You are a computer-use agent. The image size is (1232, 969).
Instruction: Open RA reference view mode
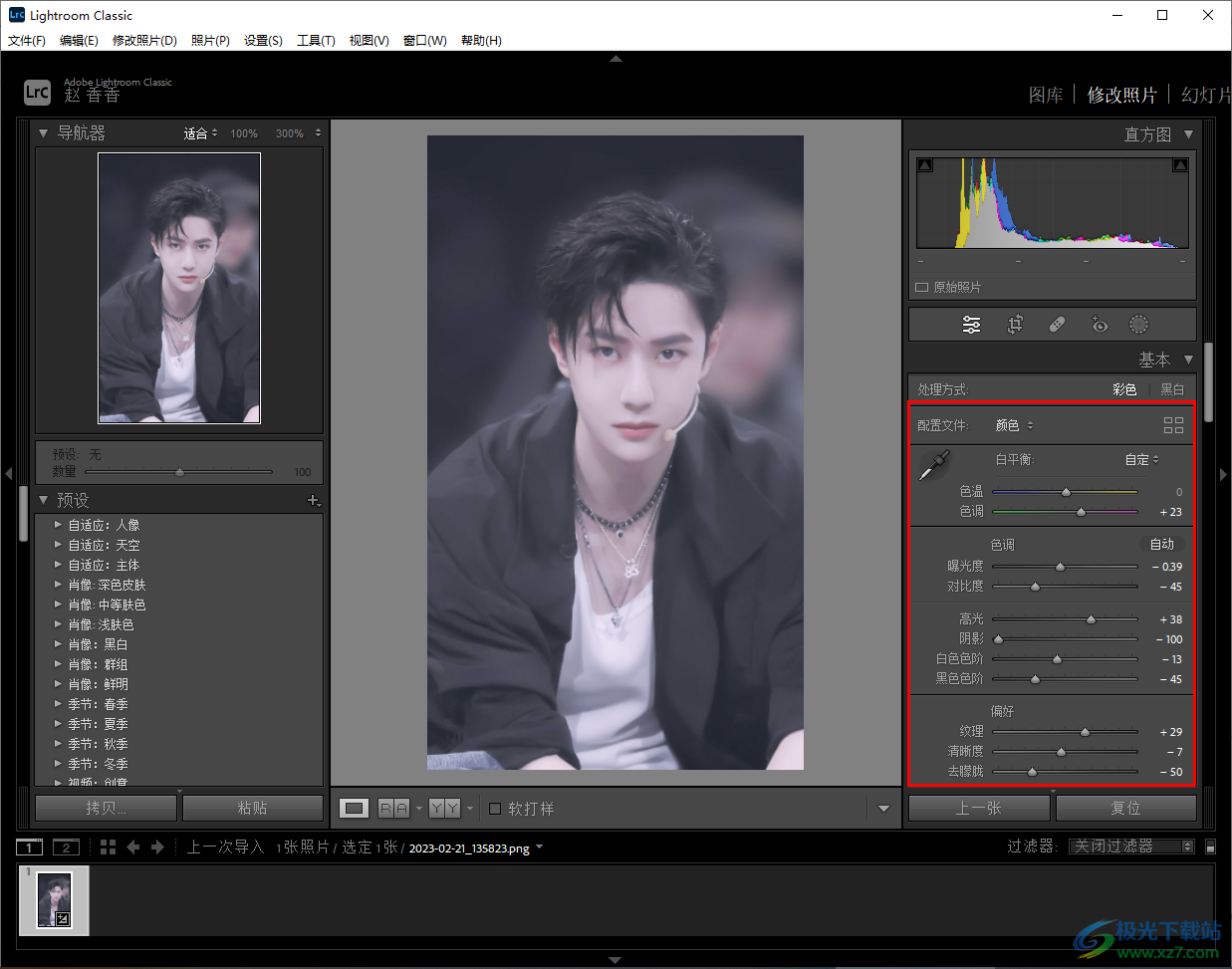(x=393, y=809)
